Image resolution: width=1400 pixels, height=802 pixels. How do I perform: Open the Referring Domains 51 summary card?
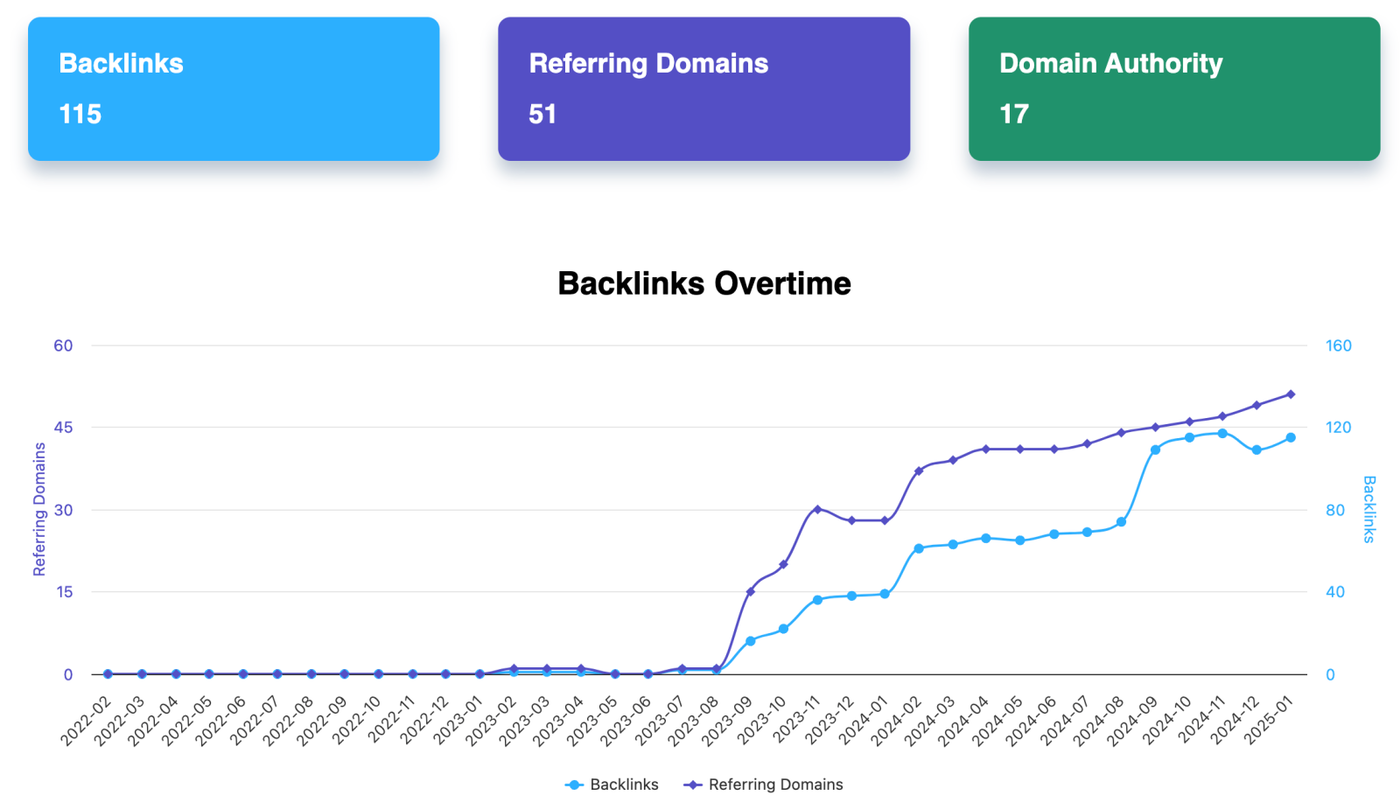click(703, 89)
